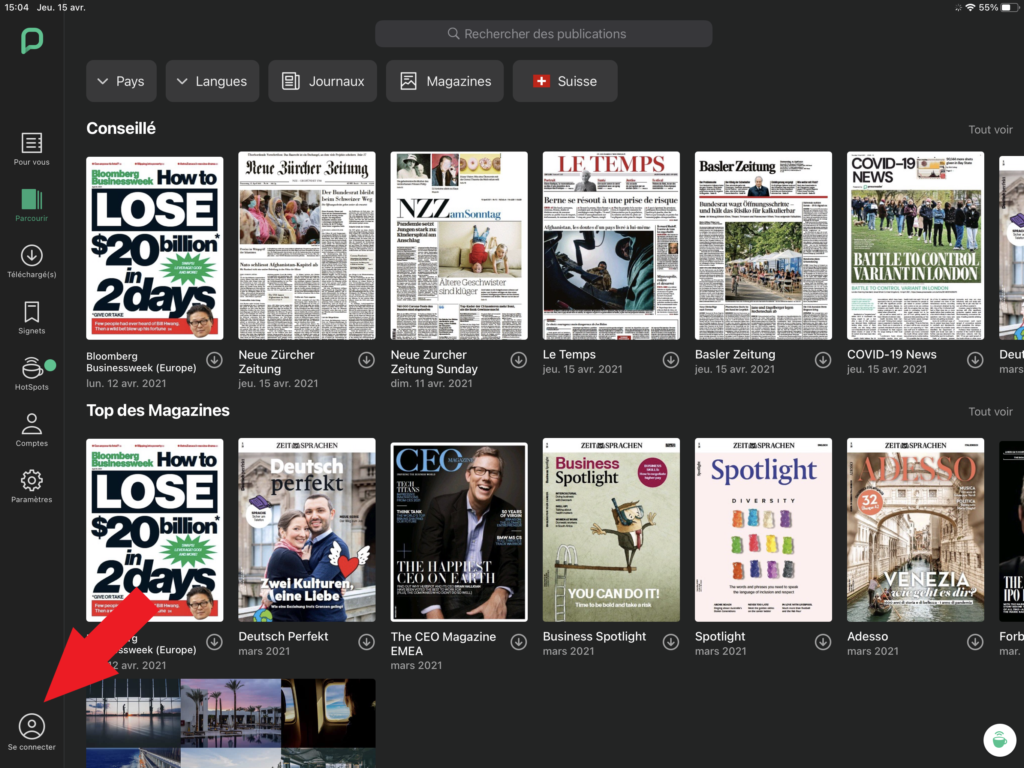Click the Deutsch Perfekt title text
1024x768 pixels.
click(283, 636)
